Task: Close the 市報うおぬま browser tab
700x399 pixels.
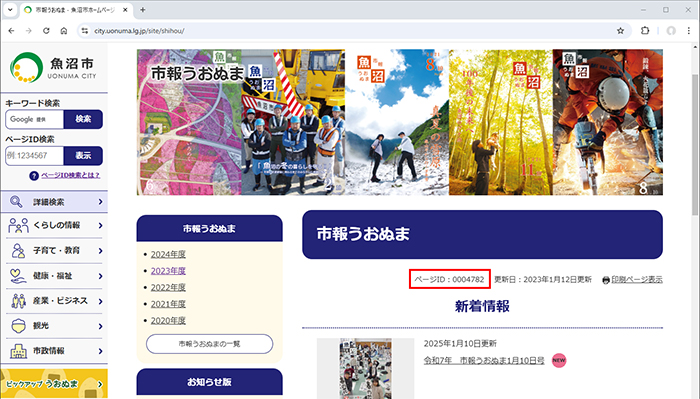Action: pyautogui.click(x=125, y=10)
